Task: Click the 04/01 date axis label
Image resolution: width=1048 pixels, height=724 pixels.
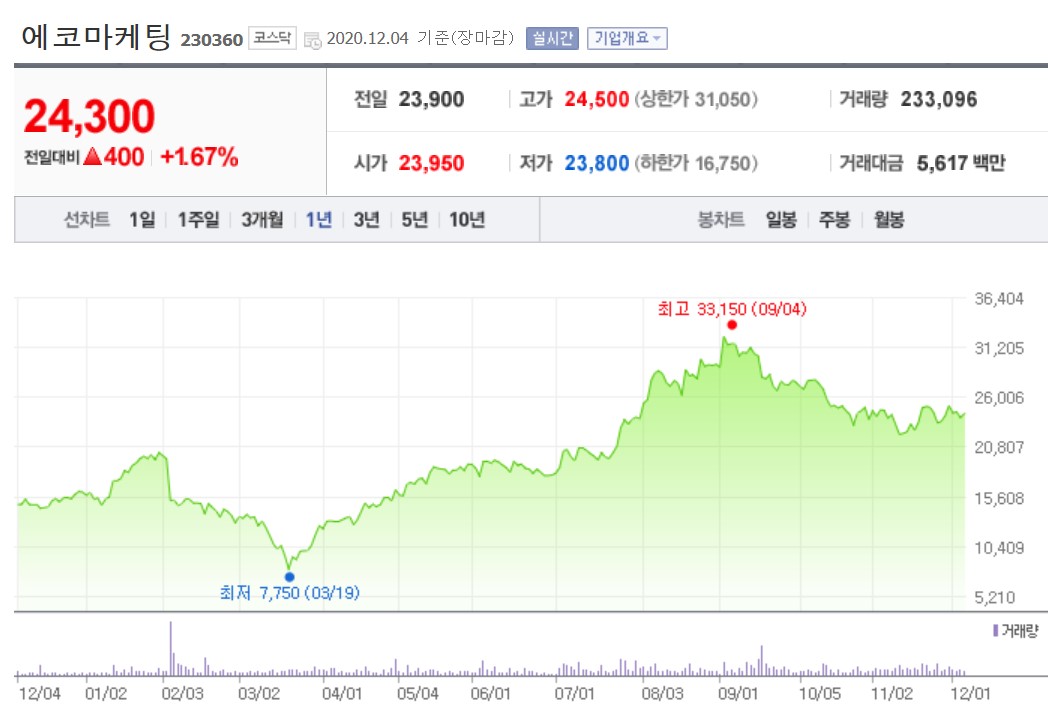Action: coord(342,694)
